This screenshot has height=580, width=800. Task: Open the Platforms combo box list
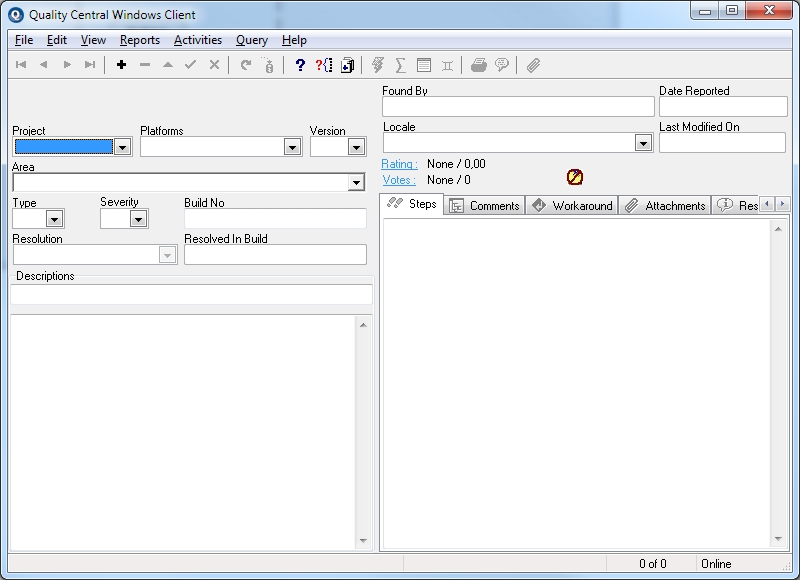click(292, 147)
